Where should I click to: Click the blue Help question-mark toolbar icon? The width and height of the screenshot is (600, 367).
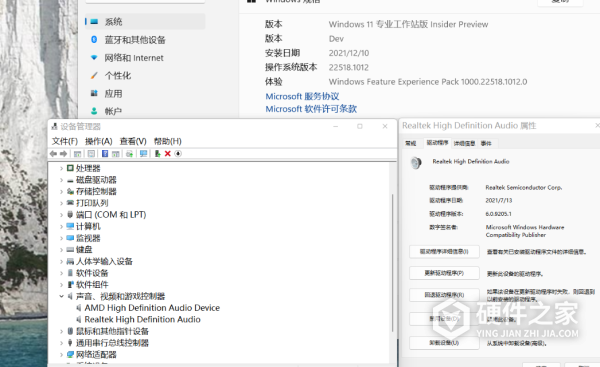point(105,153)
